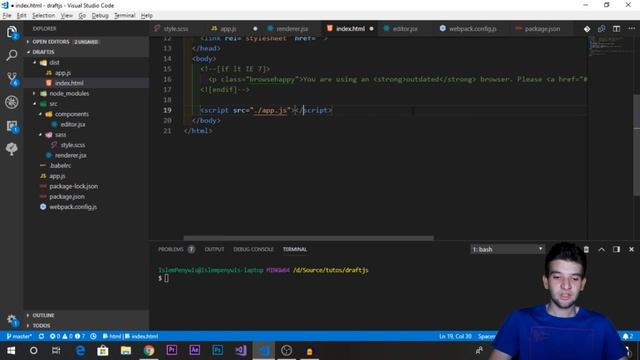
Task: Switch to the package.json editor tab
Action: pos(542,29)
